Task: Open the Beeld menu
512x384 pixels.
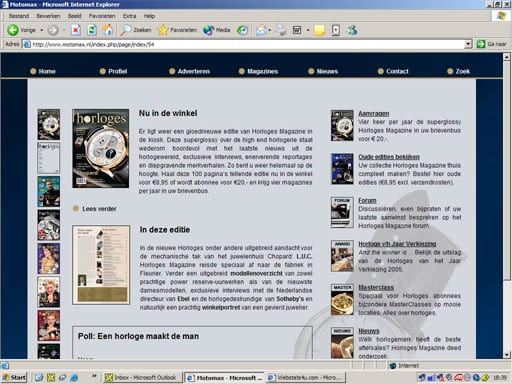Action: pyautogui.click(x=74, y=16)
